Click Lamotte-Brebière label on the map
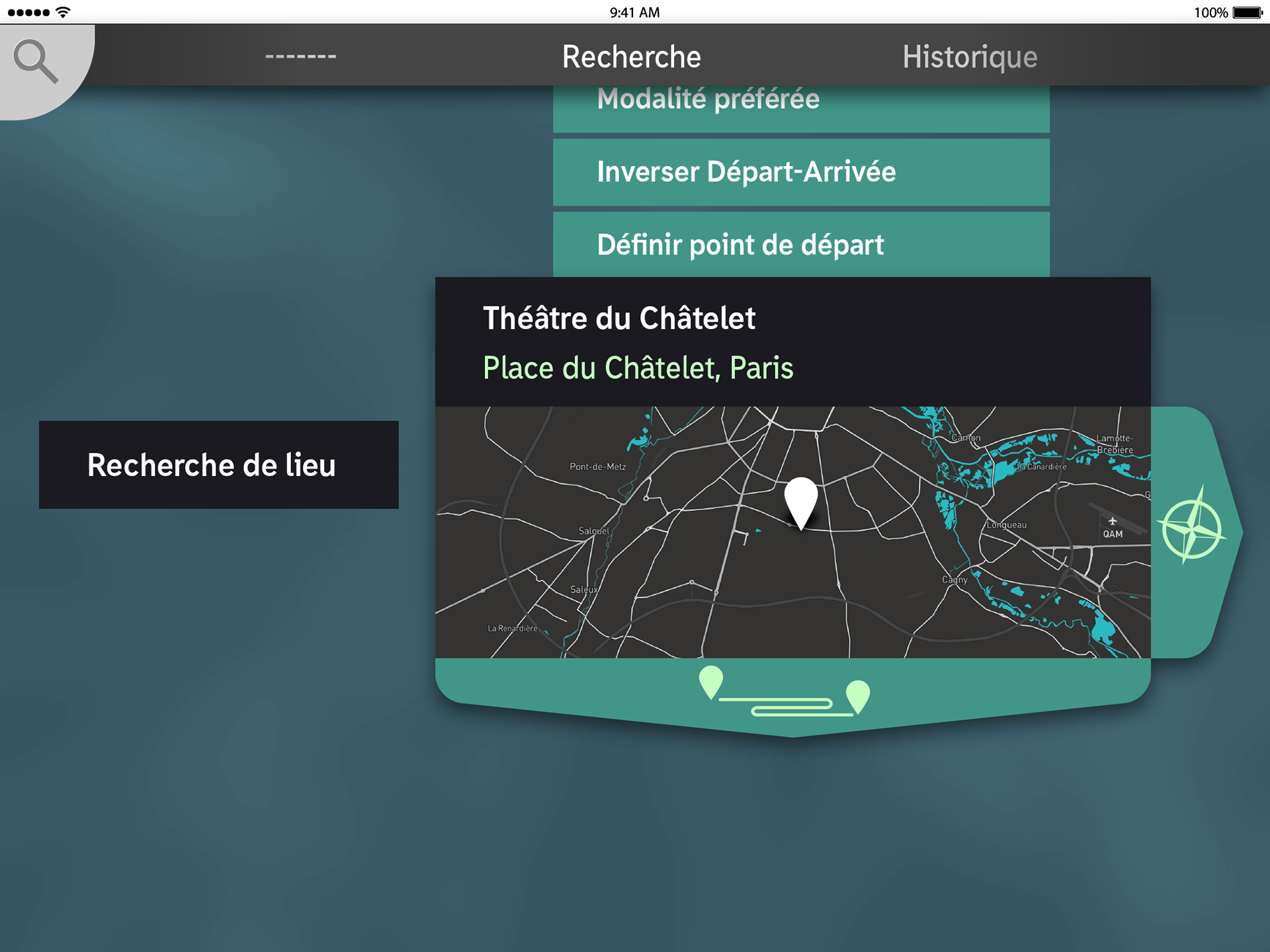The height and width of the screenshot is (952, 1270). coord(1115,444)
